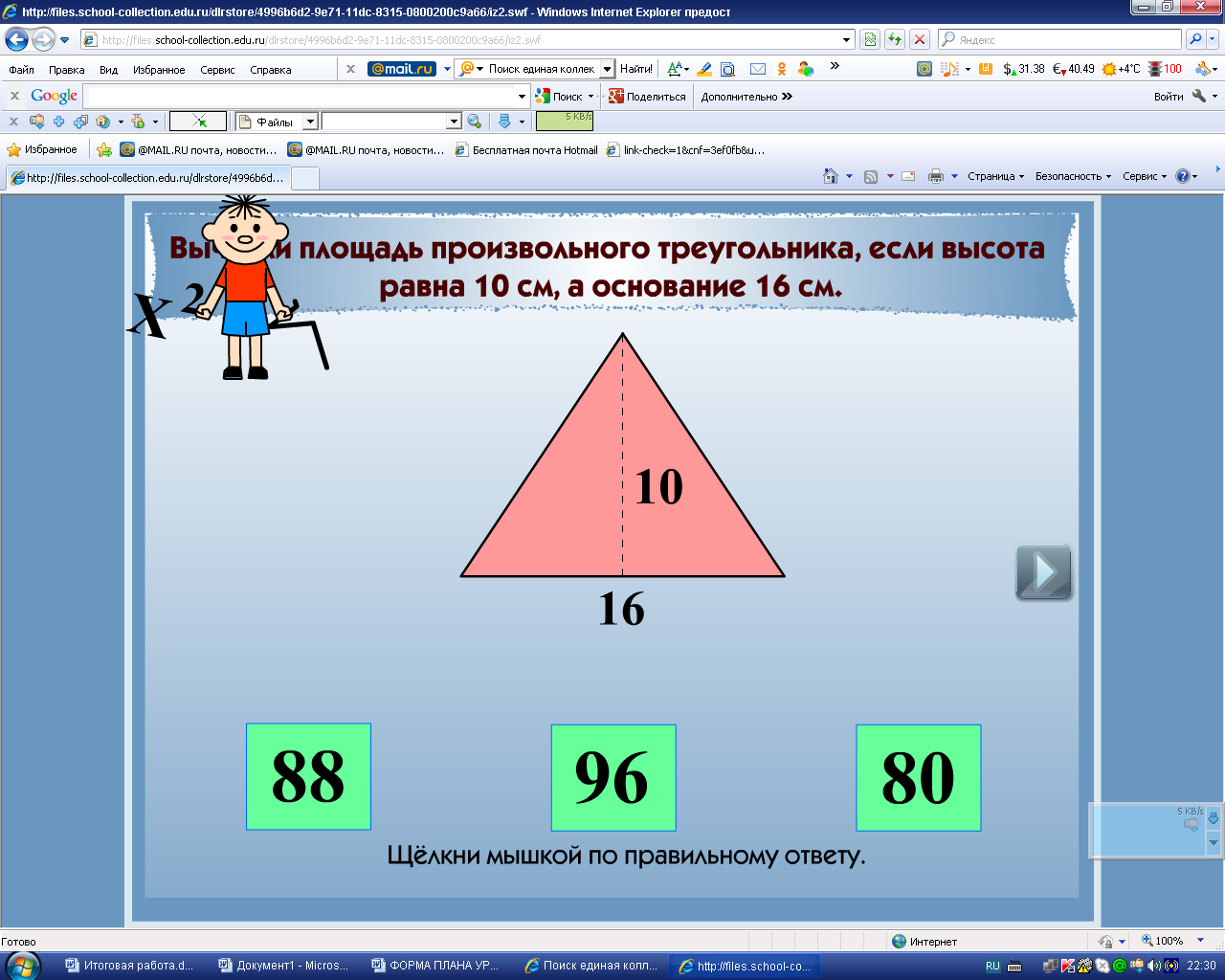This screenshot has height=980, width=1225.
Task: Open a new blank tab
Action: (x=304, y=178)
